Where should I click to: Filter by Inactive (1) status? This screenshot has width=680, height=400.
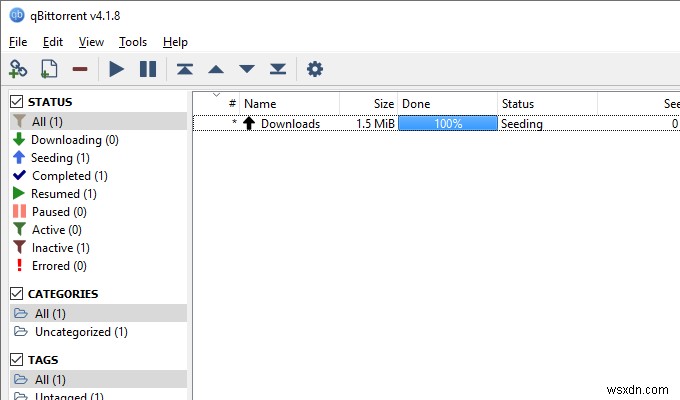pos(98,248)
